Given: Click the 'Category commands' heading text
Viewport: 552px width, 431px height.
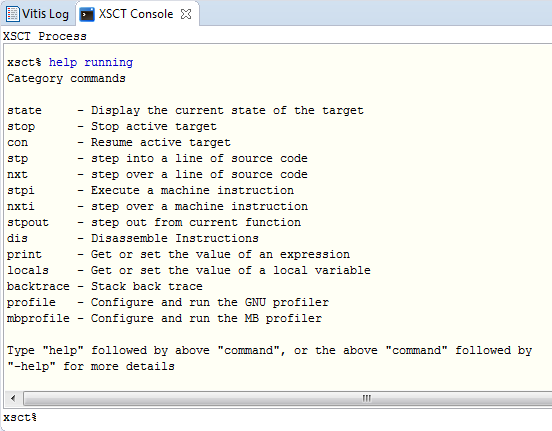Looking at the screenshot, I should click(66, 78).
